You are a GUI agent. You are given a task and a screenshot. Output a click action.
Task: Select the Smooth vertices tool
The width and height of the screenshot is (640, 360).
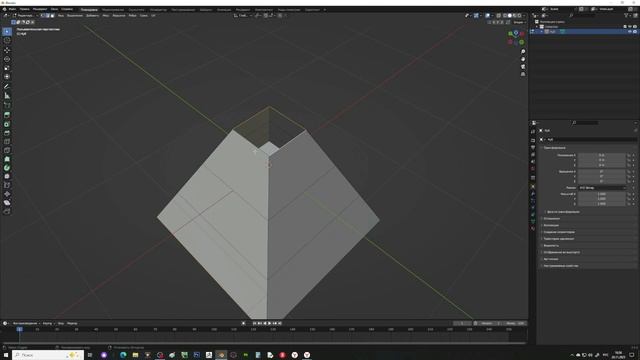pyautogui.click(x=7, y=176)
